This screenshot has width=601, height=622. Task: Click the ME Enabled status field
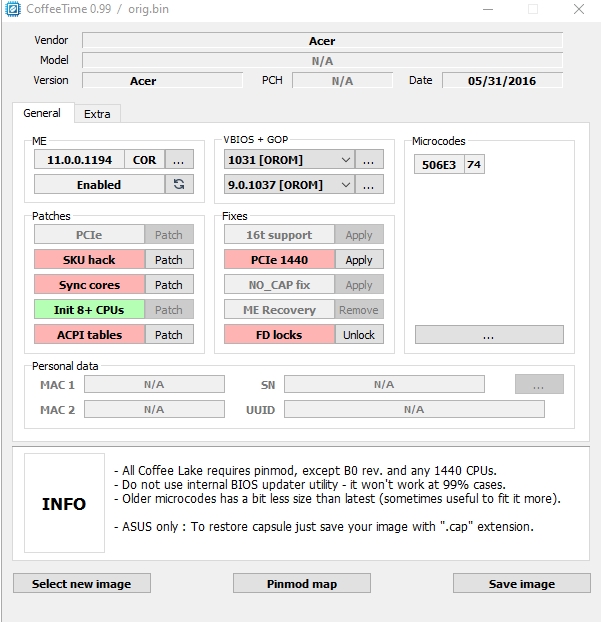[x=99, y=184]
